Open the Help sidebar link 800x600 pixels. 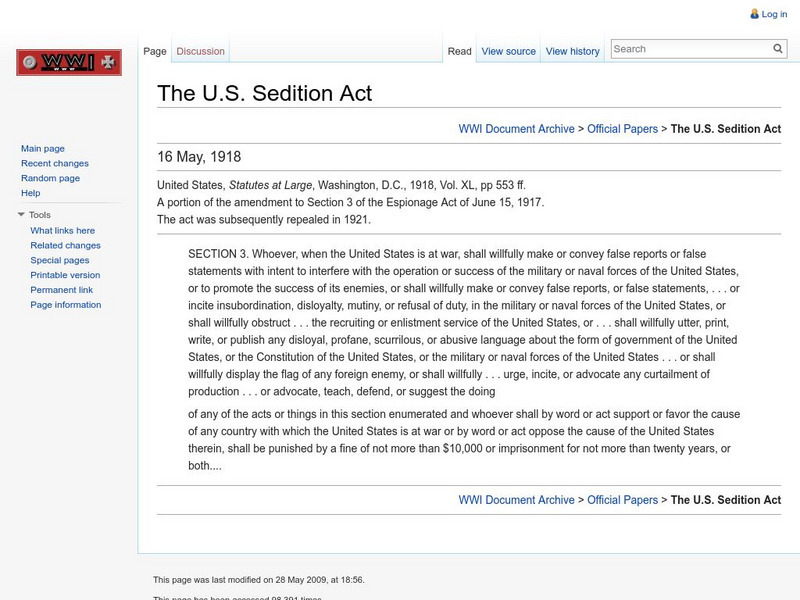click(31, 193)
